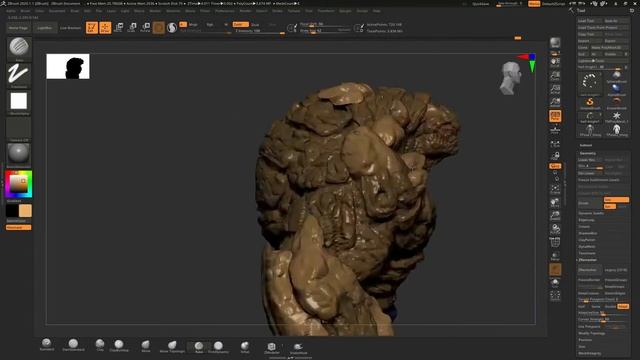The height and width of the screenshot is (360, 640).
Task: Open the Alpha selector square
Action: click(19, 102)
